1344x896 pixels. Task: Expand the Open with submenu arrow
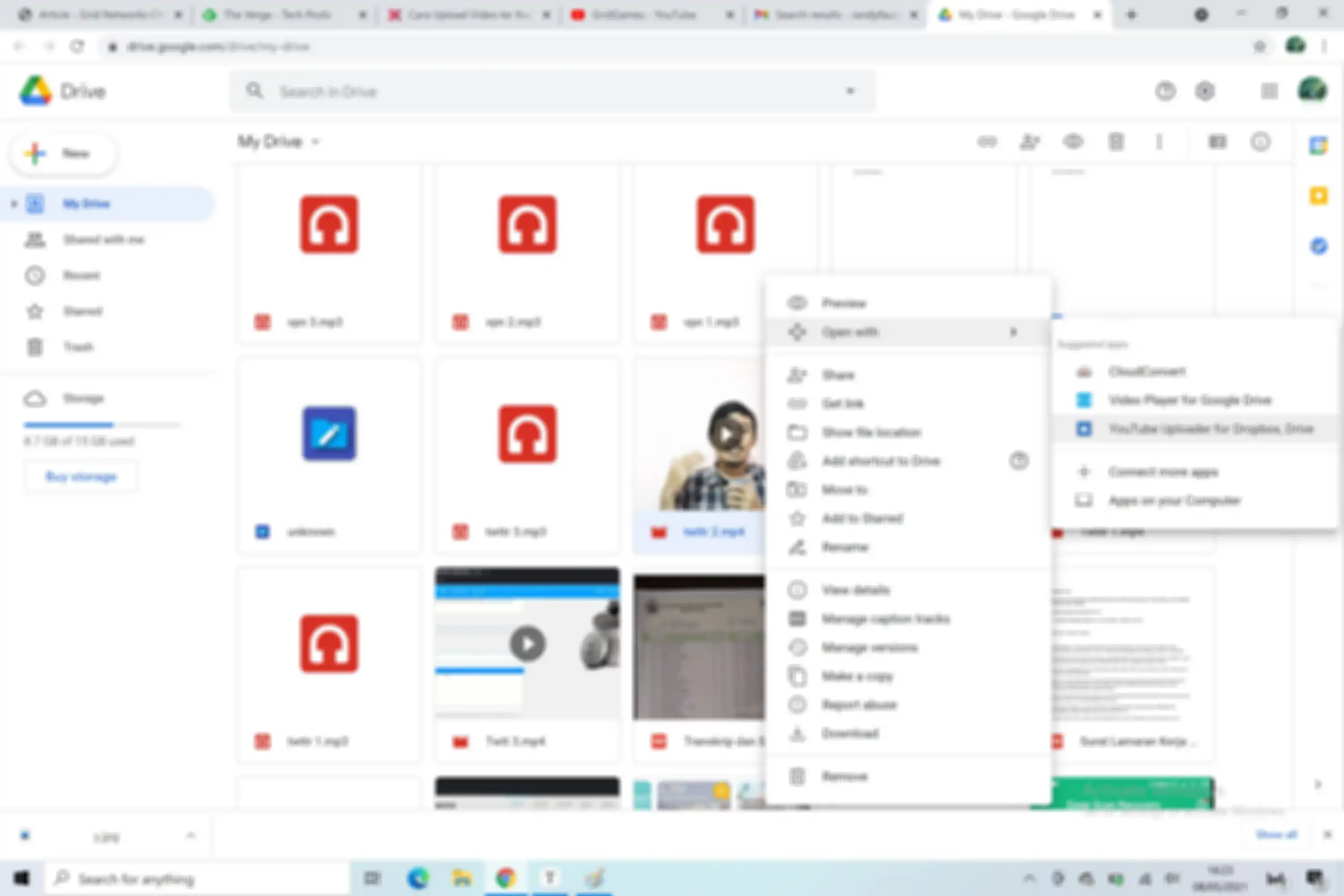(x=1013, y=332)
